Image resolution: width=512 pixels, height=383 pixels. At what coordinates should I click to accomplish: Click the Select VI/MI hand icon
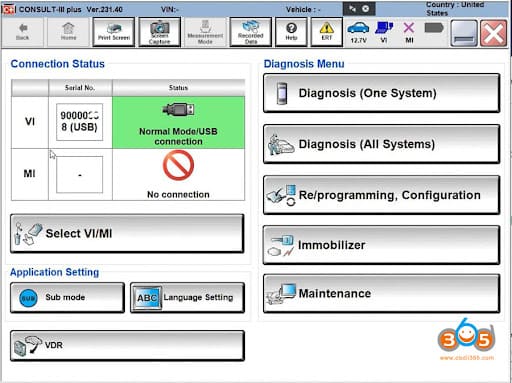click(28, 234)
